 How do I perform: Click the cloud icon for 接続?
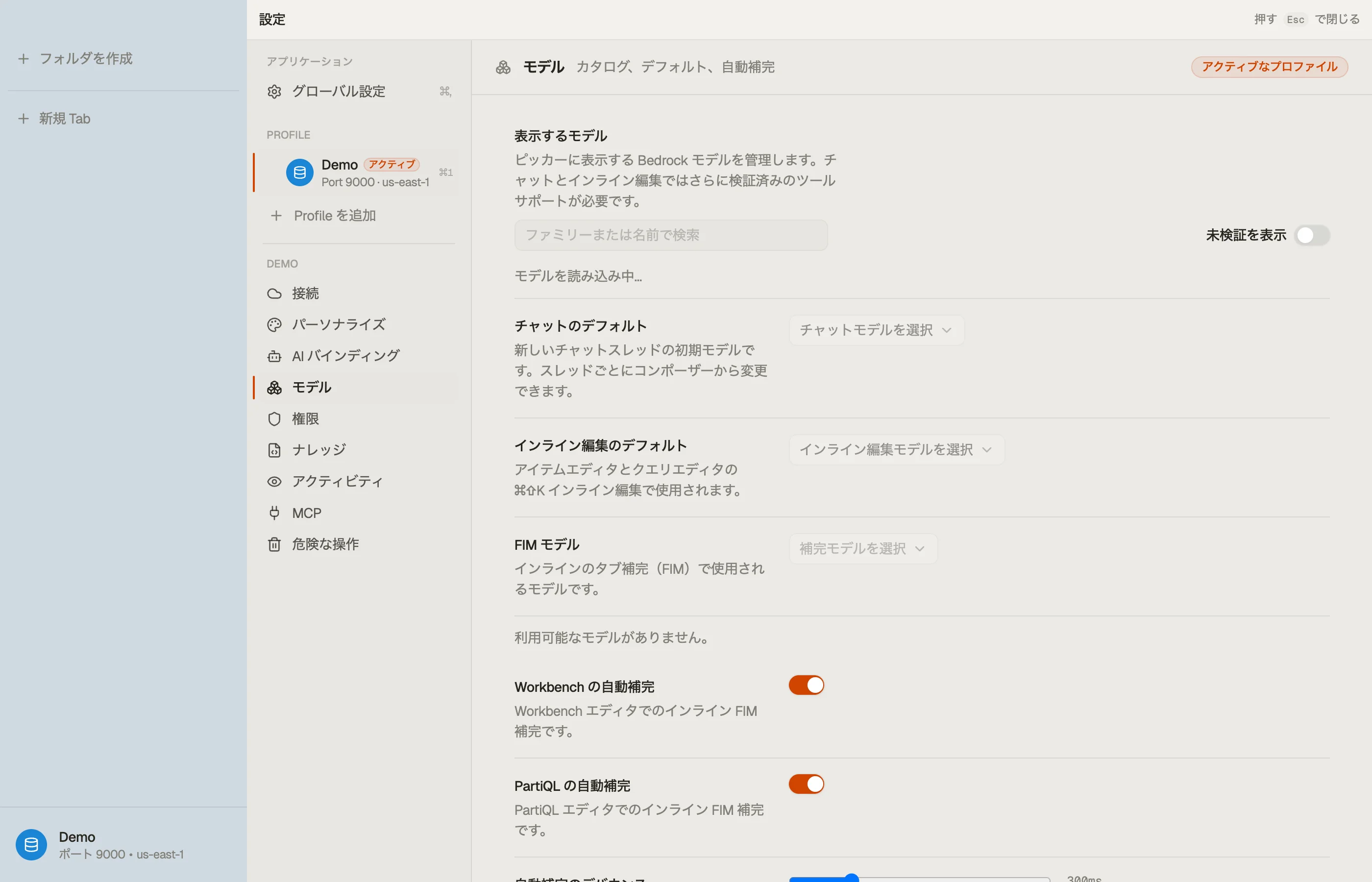[274, 294]
